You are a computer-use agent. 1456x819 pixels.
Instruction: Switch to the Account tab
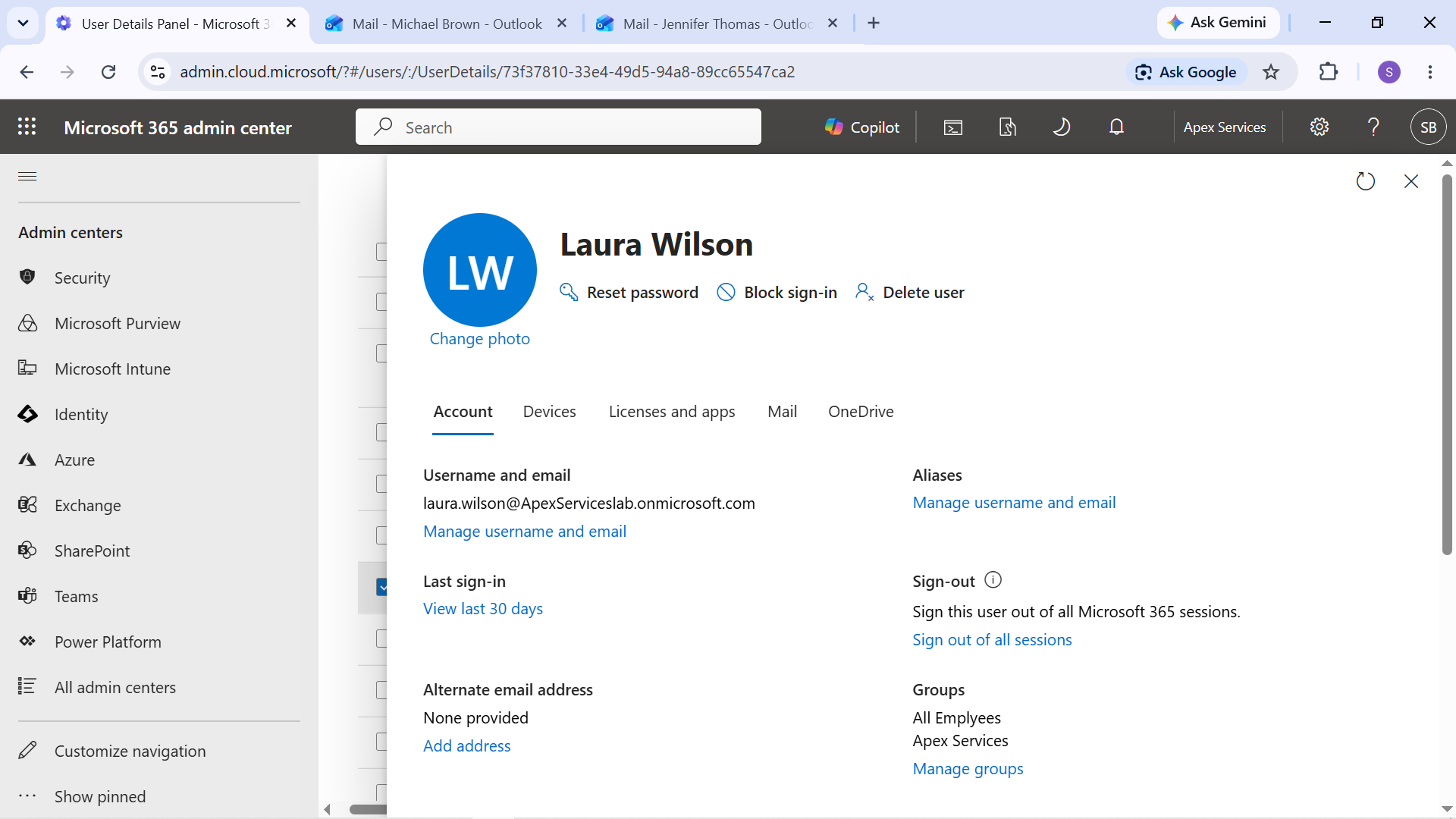coord(463,412)
